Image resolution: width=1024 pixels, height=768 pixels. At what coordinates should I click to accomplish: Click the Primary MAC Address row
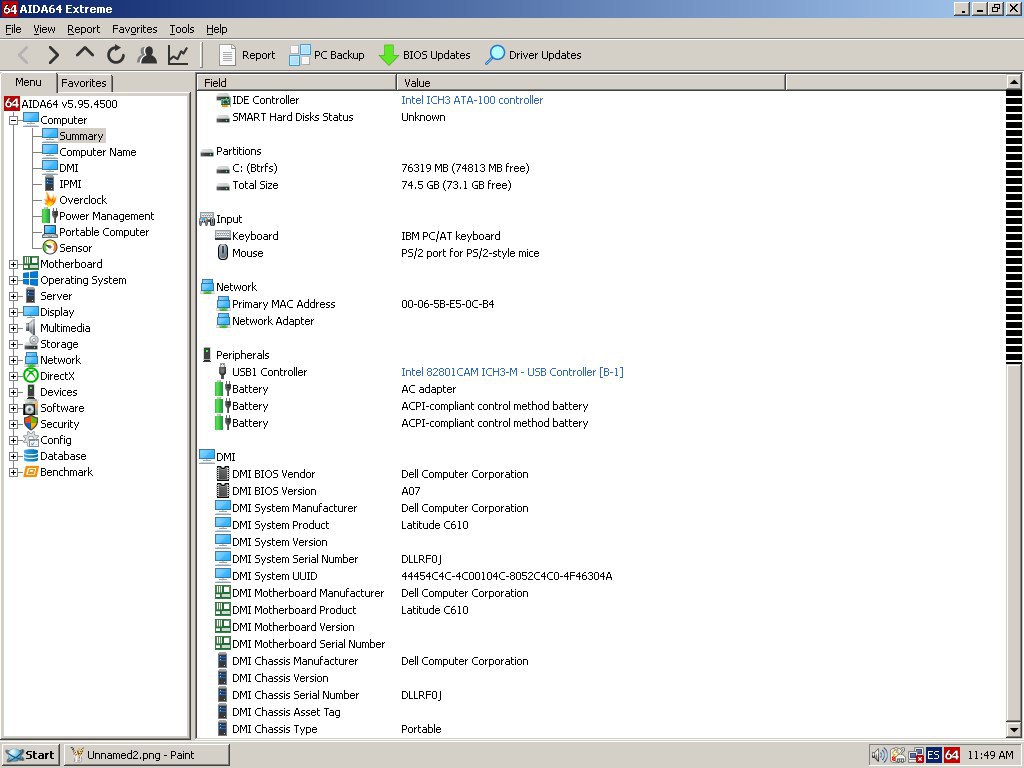click(x=601, y=304)
